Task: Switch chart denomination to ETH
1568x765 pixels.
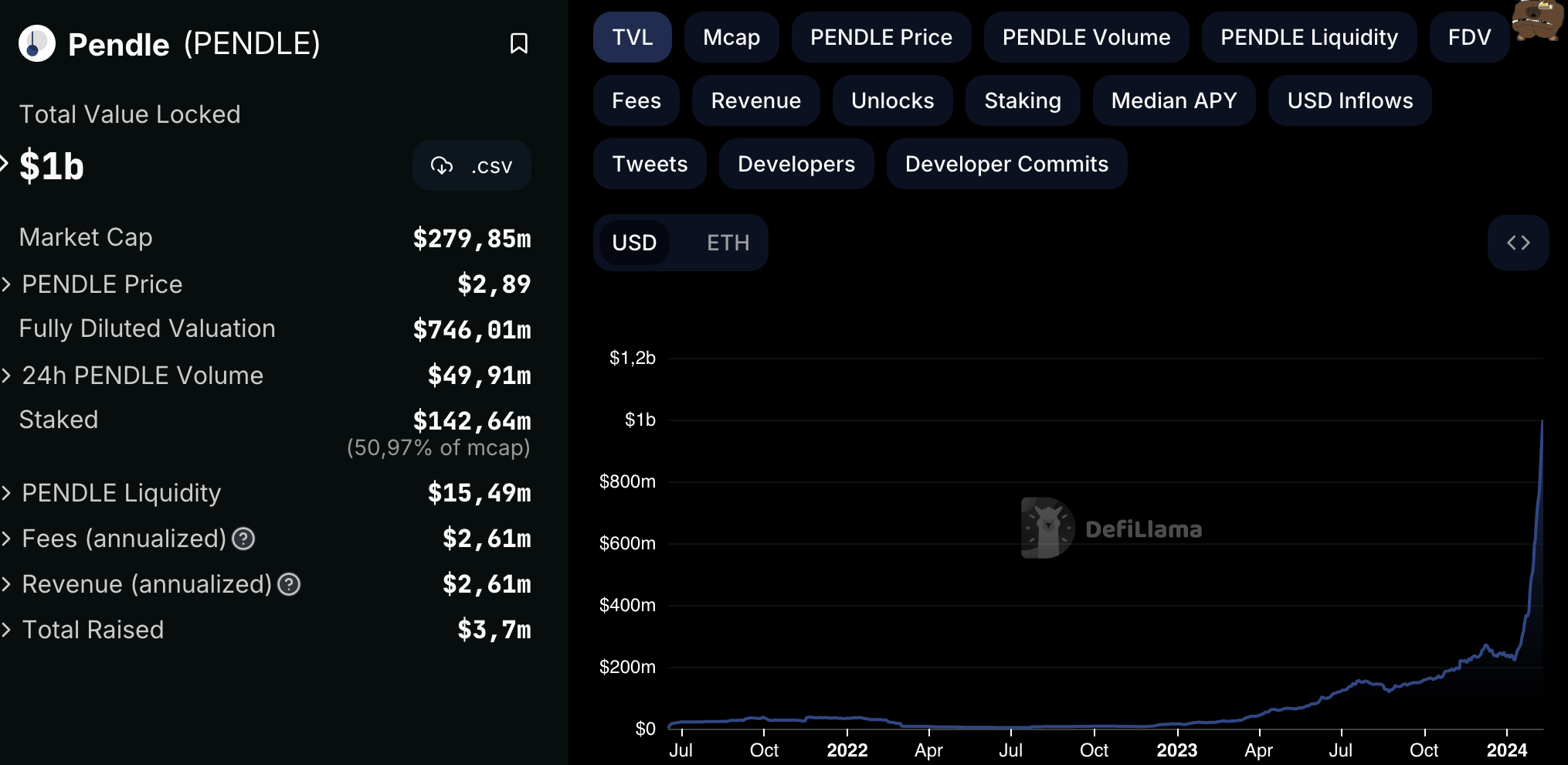Action: (728, 243)
